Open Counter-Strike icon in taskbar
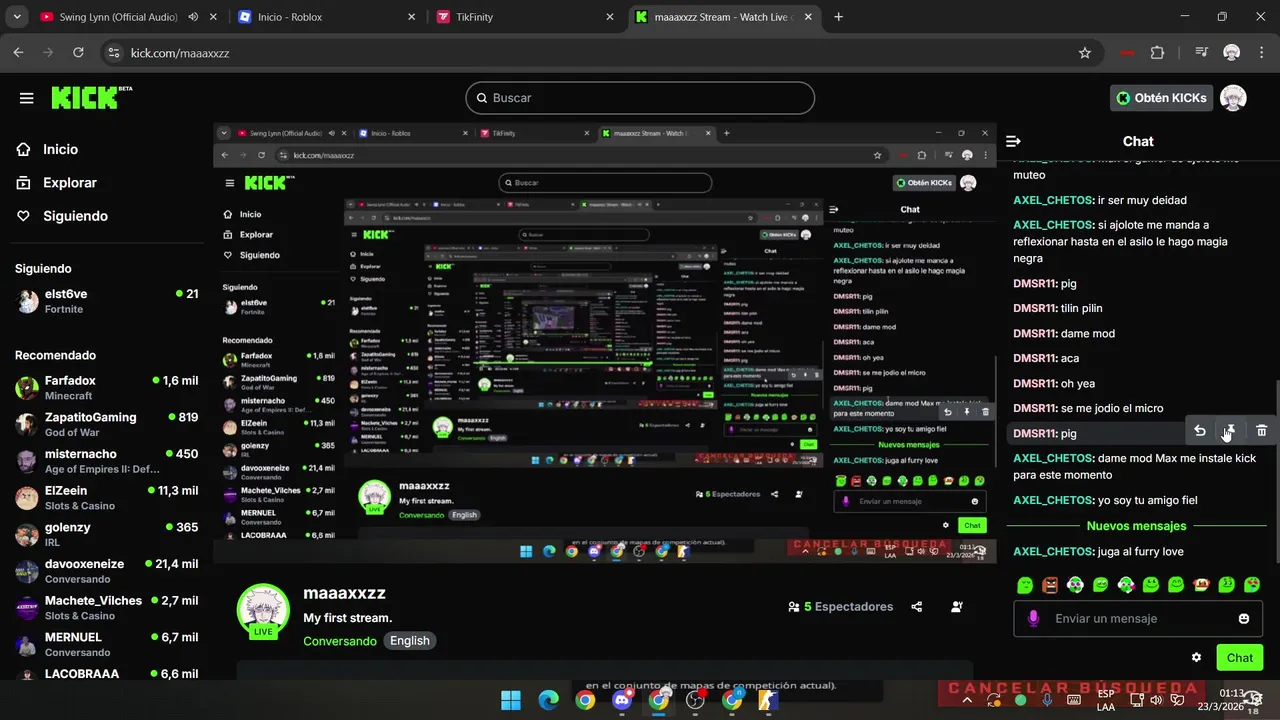The width and height of the screenshot is (1280, 720). click(x=768, y=700)
